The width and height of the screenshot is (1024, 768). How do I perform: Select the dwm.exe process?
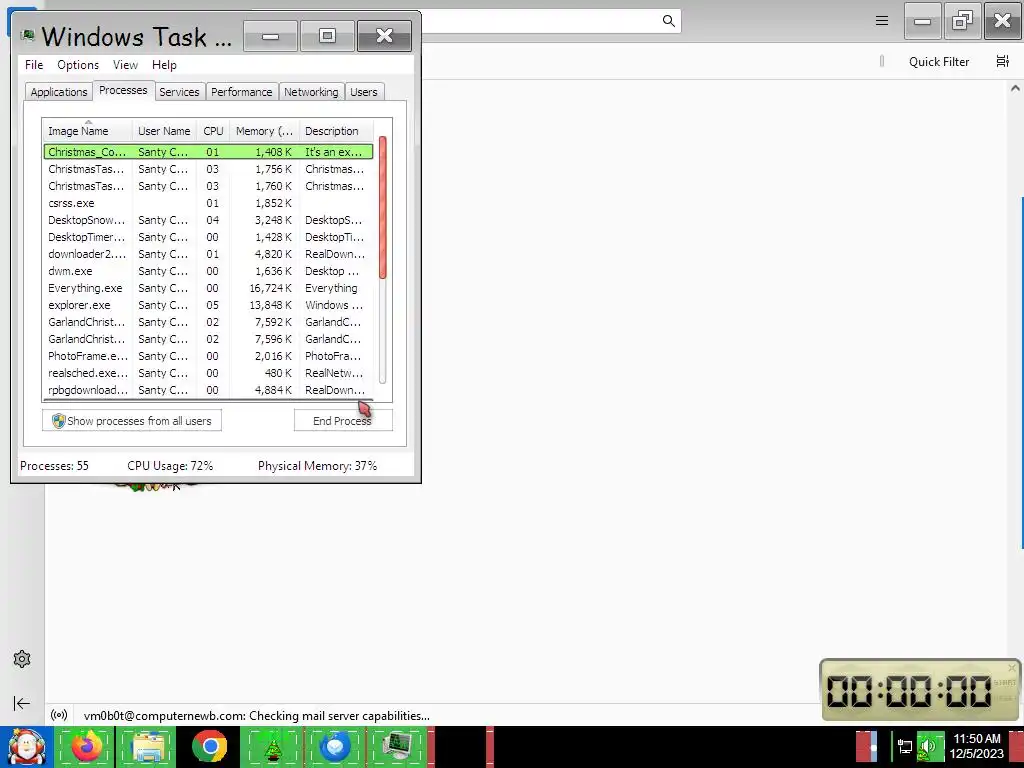pyautogui.click(x=208, y=271)
